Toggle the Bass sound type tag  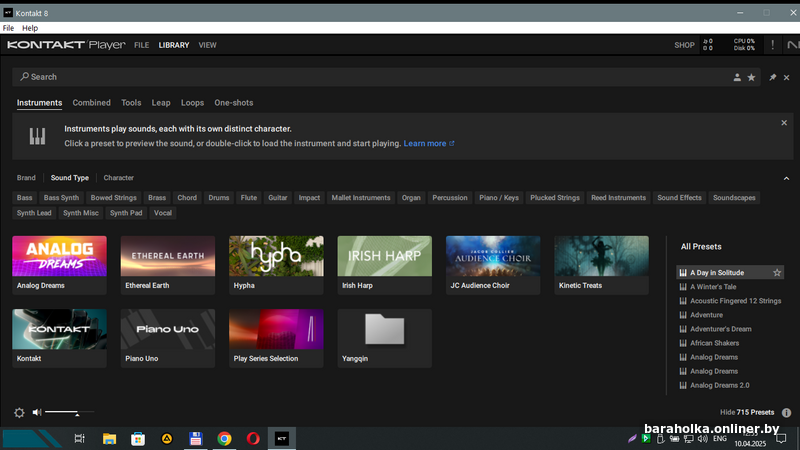tap(24, 198)
